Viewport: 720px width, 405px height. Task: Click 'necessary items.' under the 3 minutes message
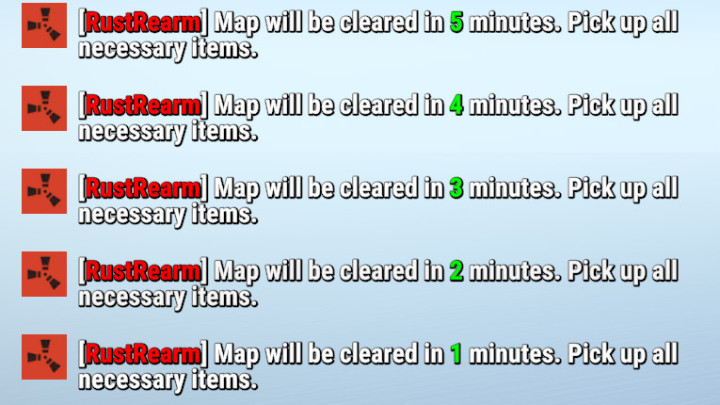click(x=168, y=215)
